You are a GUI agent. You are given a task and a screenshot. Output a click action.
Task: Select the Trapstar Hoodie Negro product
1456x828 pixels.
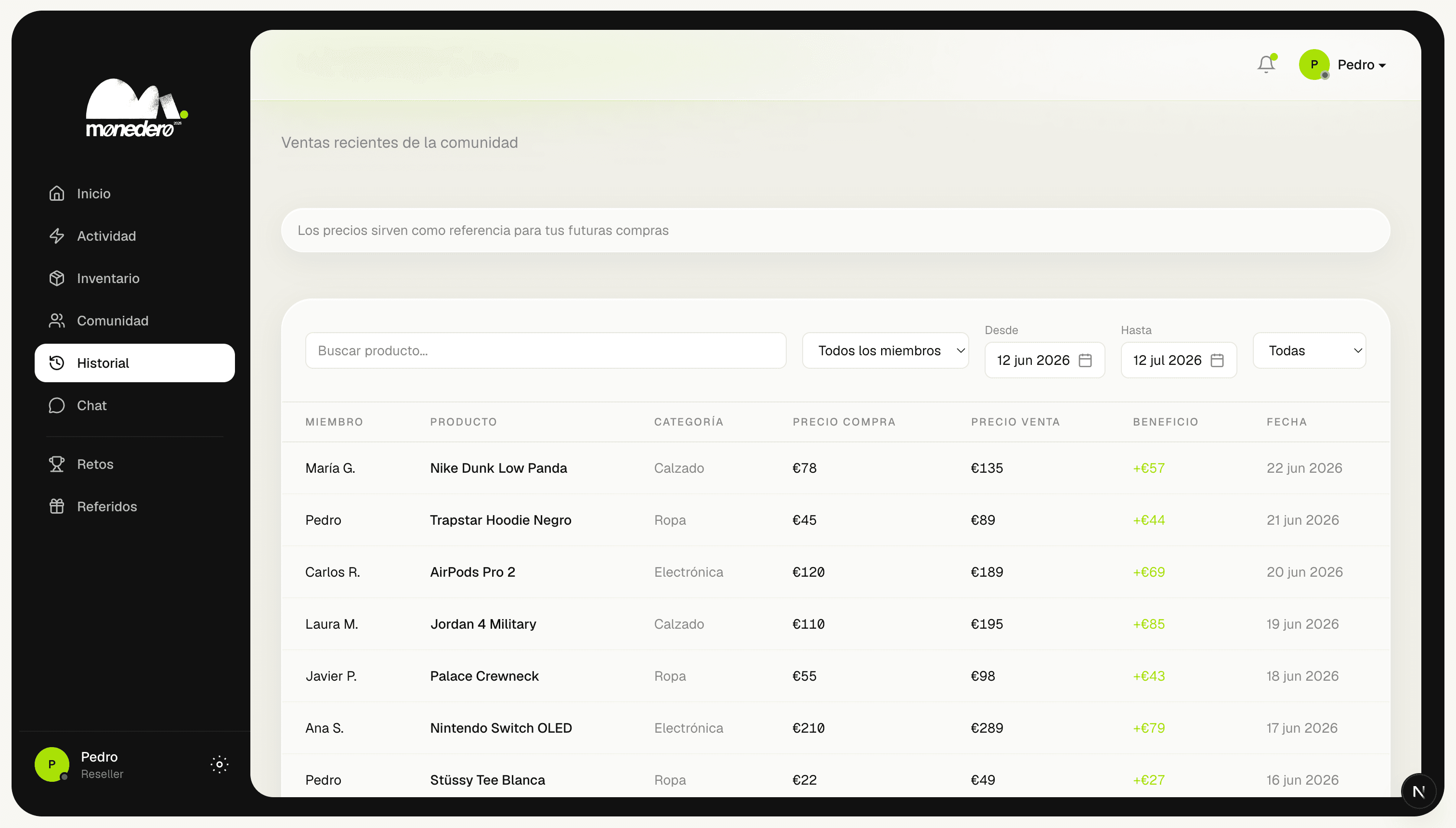tap(501, 520)
